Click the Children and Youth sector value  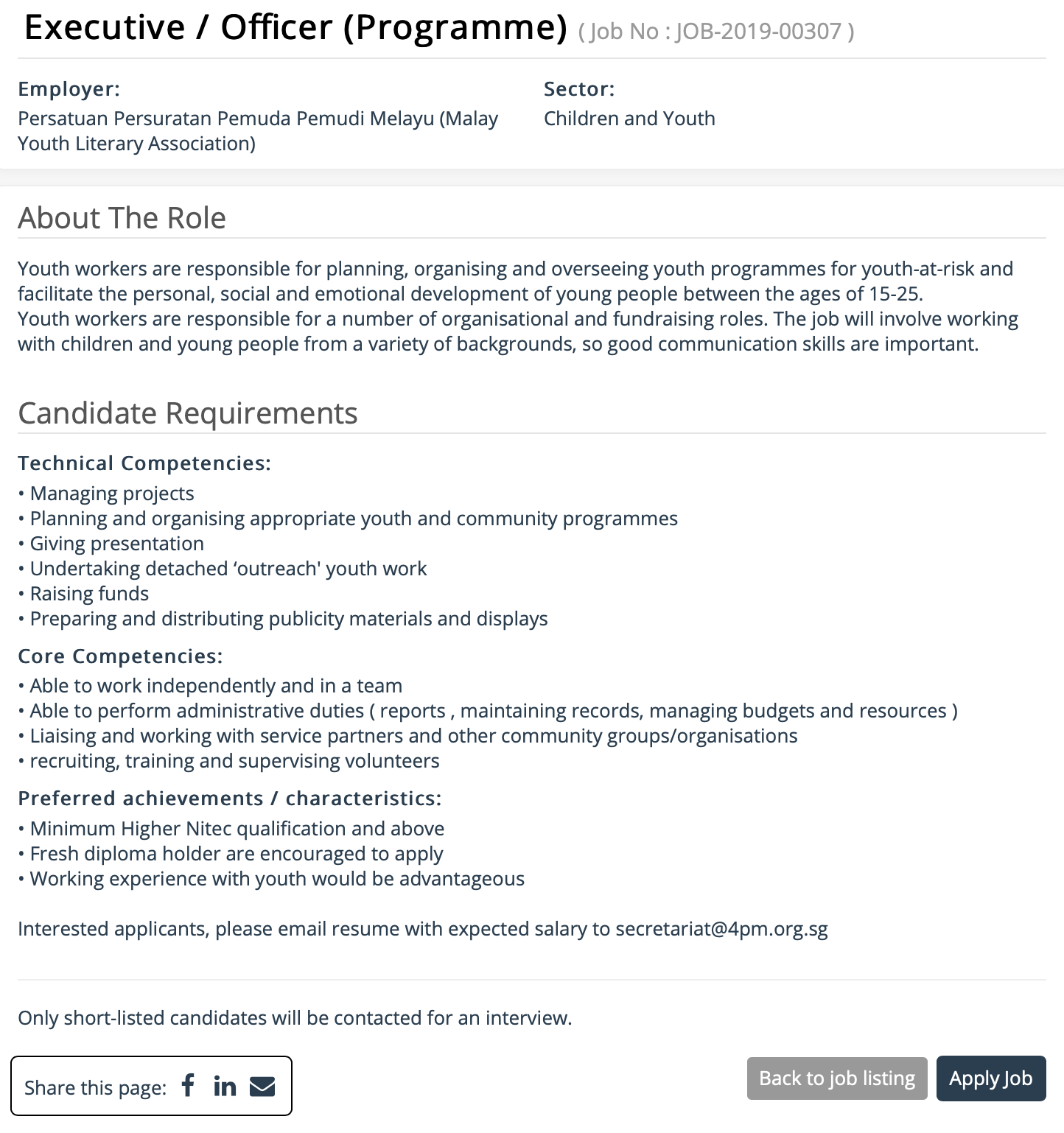629,119
